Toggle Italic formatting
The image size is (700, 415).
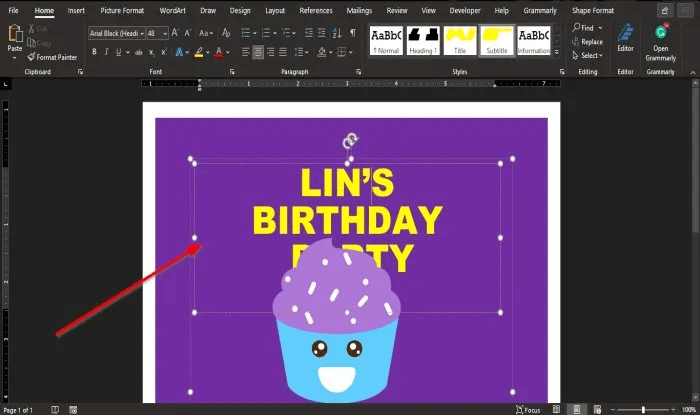tap(106, 52)
